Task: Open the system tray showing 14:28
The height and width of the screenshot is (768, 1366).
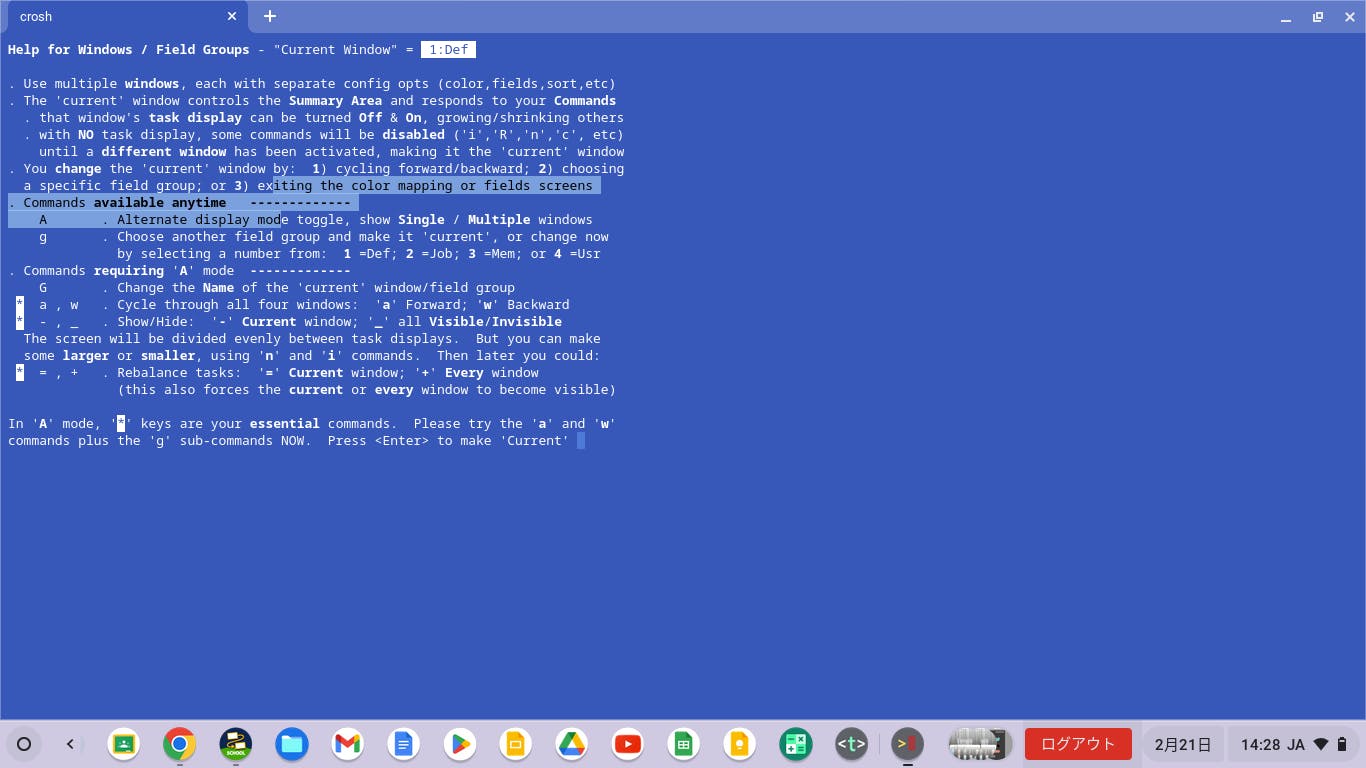Action: [1291, 744]
